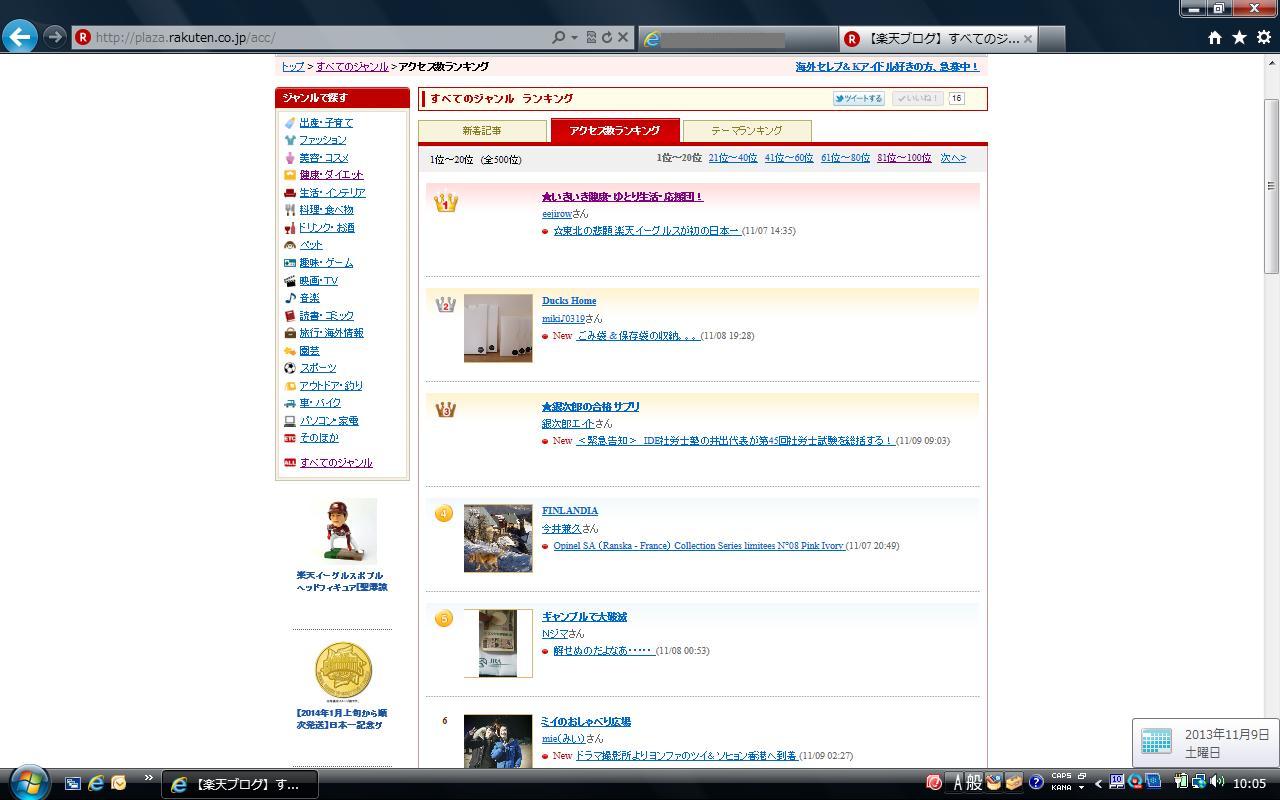Click the Tweet button
1280x800 pixels.
pos(859,99)
